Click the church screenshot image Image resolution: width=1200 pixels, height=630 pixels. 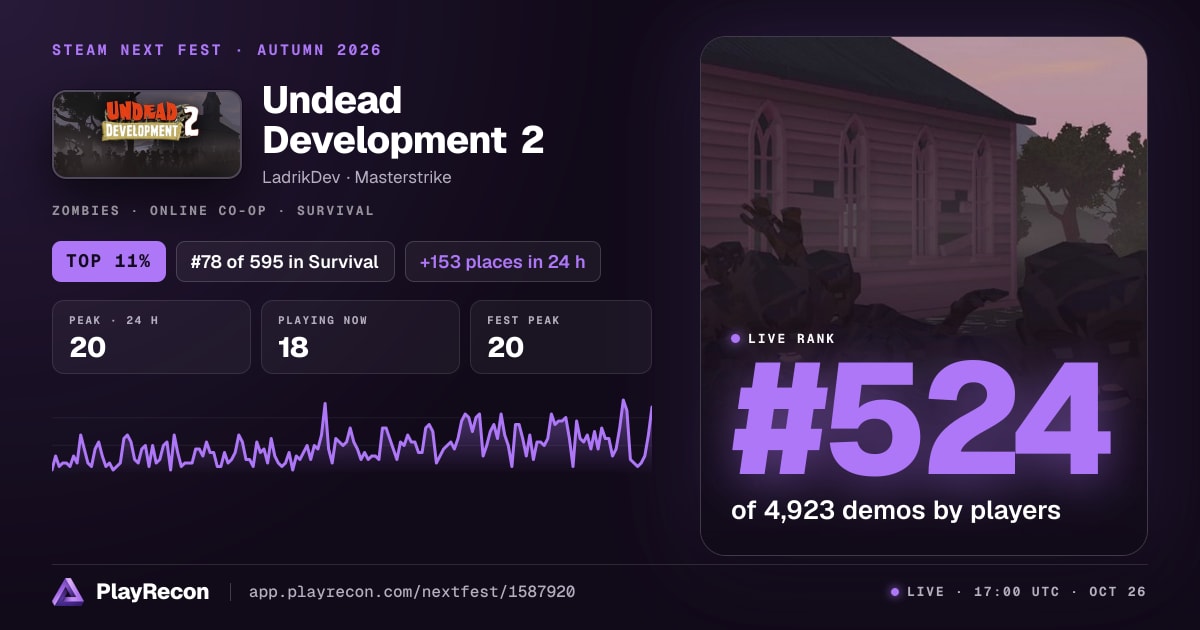924,296
